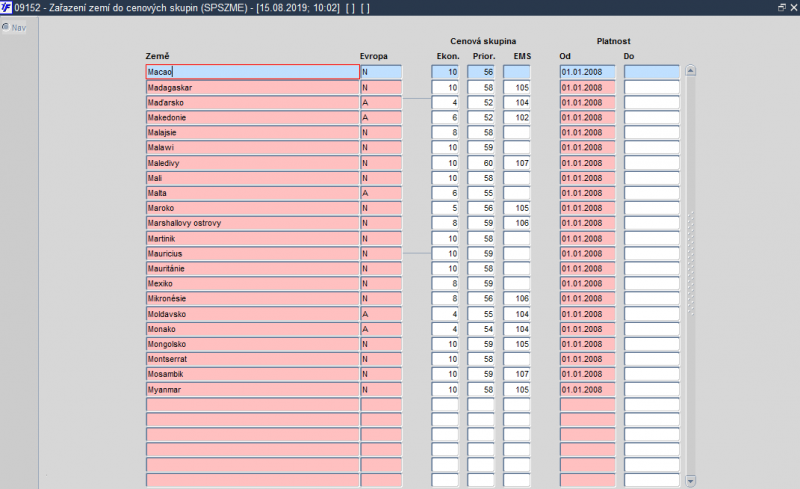800x489 pixels.
Task: Select the Makedonie country field
Action: pyautogui.click(x=253, y=117)
